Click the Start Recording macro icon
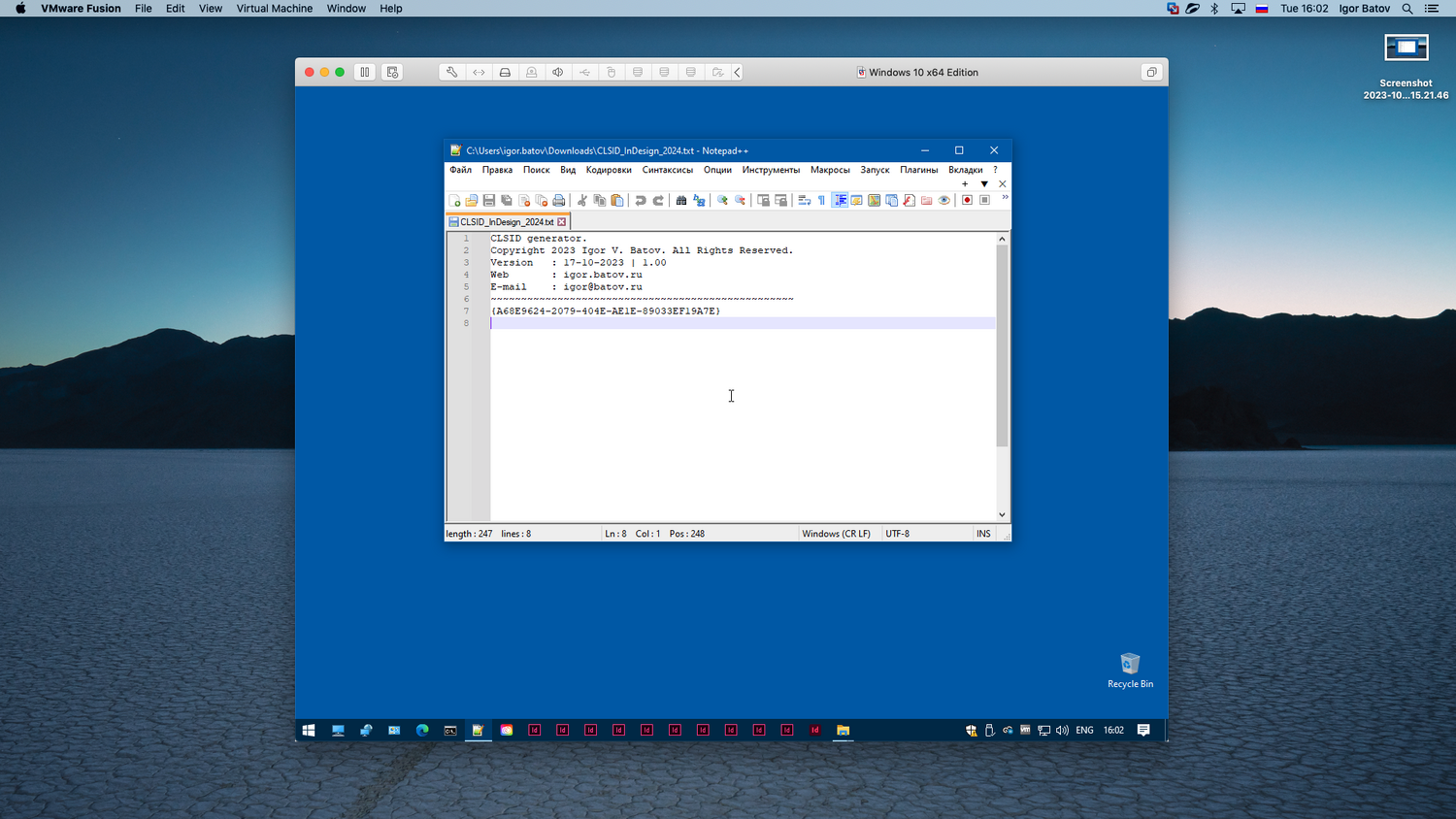 pos(967,201)
